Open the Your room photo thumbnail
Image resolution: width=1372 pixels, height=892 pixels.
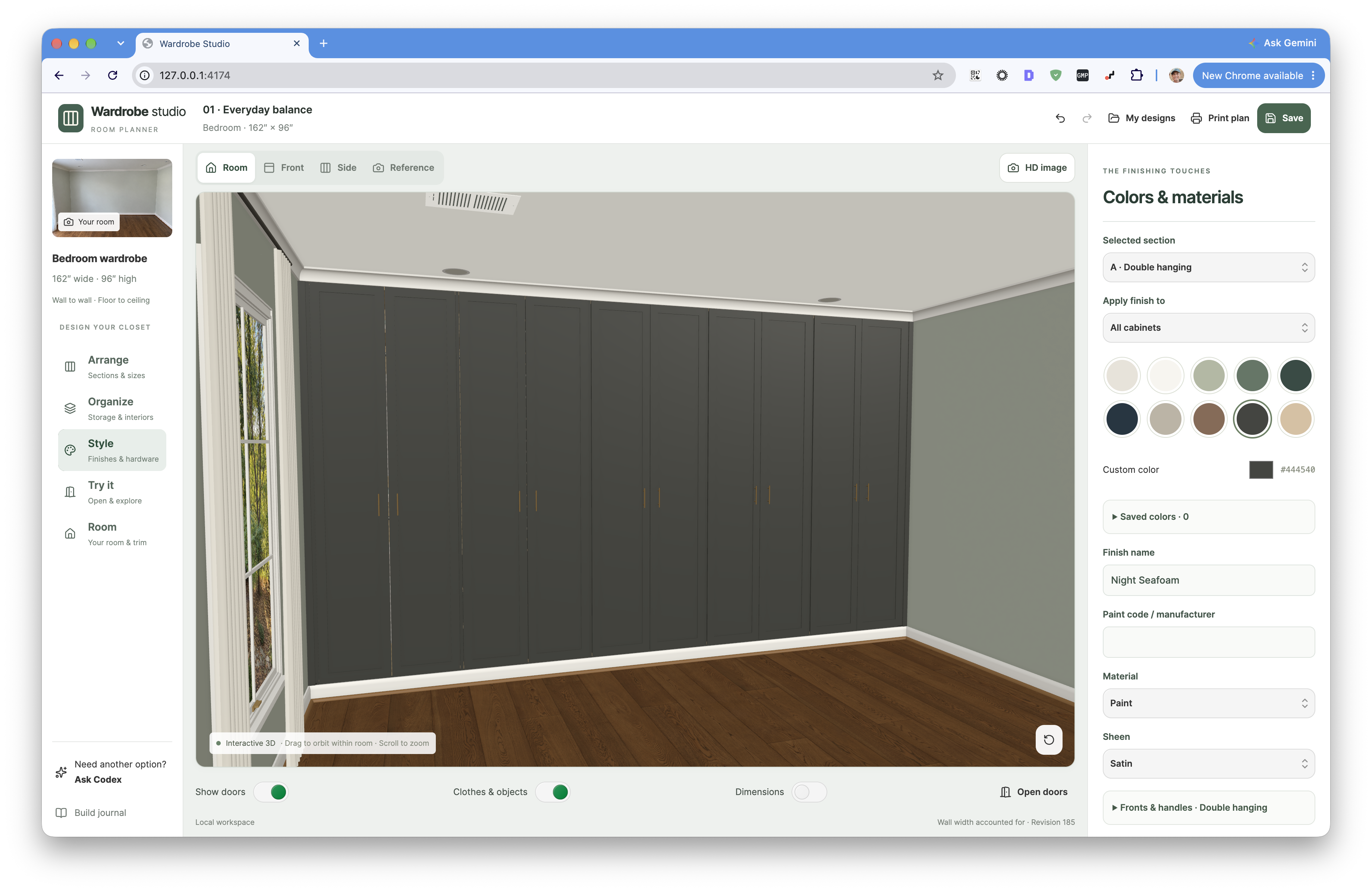(x=112, y=198)
